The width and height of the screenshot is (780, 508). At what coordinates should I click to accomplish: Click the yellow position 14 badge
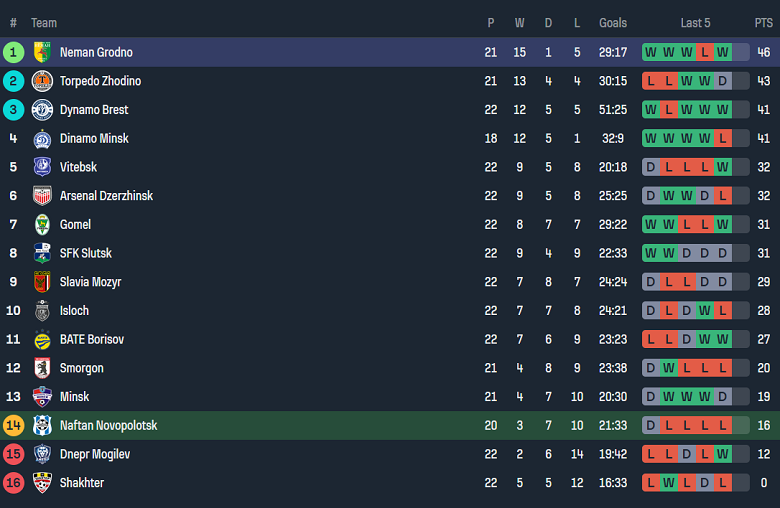click(x=14, y=426)
